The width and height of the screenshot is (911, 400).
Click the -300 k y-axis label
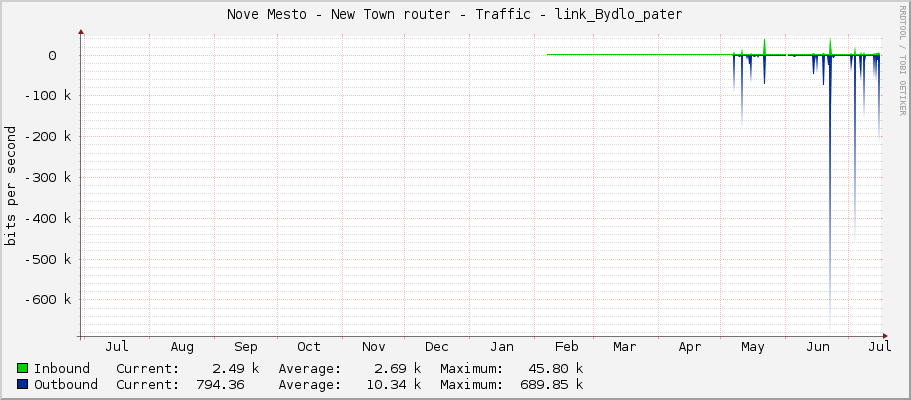click(48, 177)
